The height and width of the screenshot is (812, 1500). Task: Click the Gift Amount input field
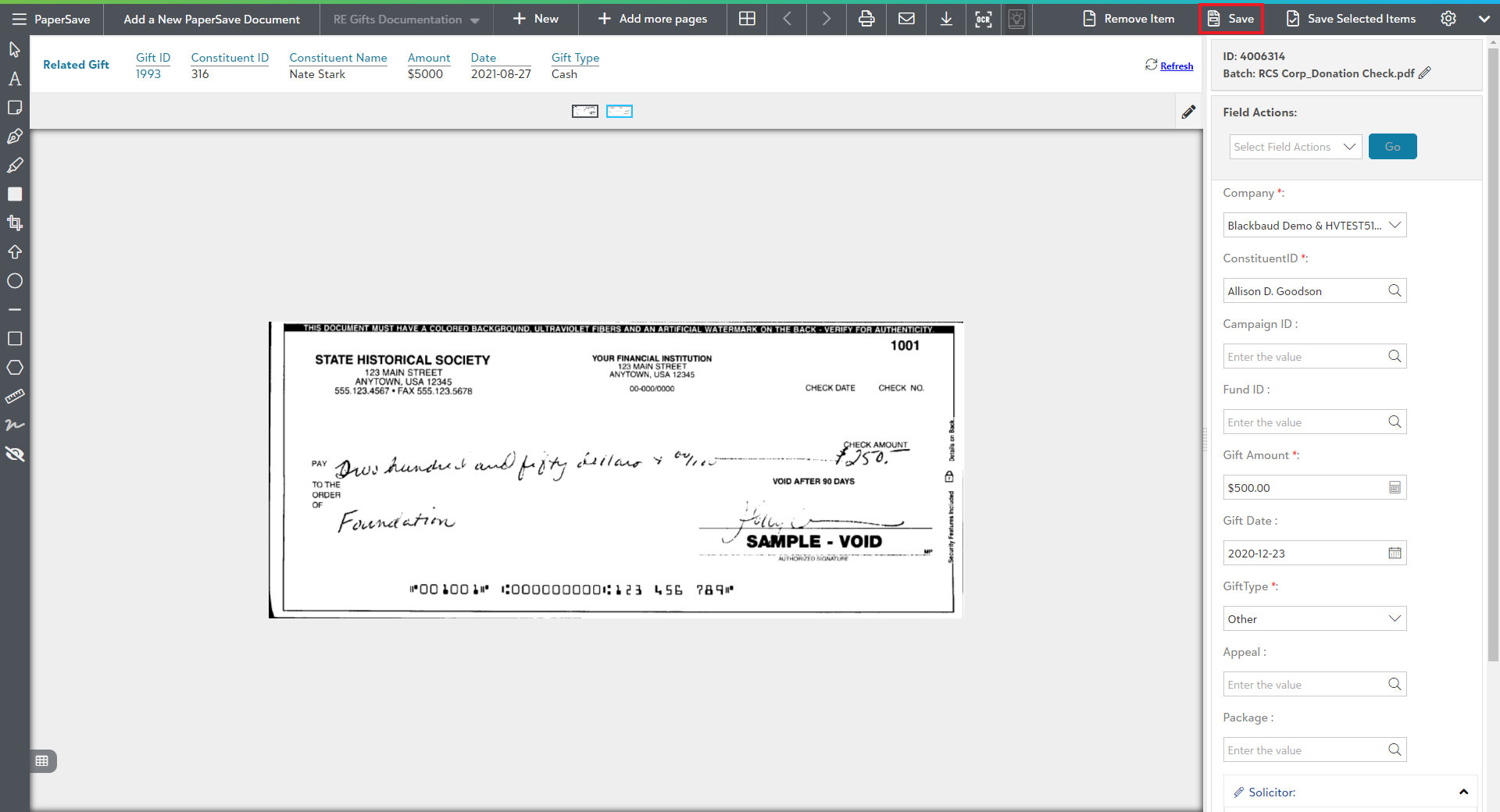[x=1305, y=488]
